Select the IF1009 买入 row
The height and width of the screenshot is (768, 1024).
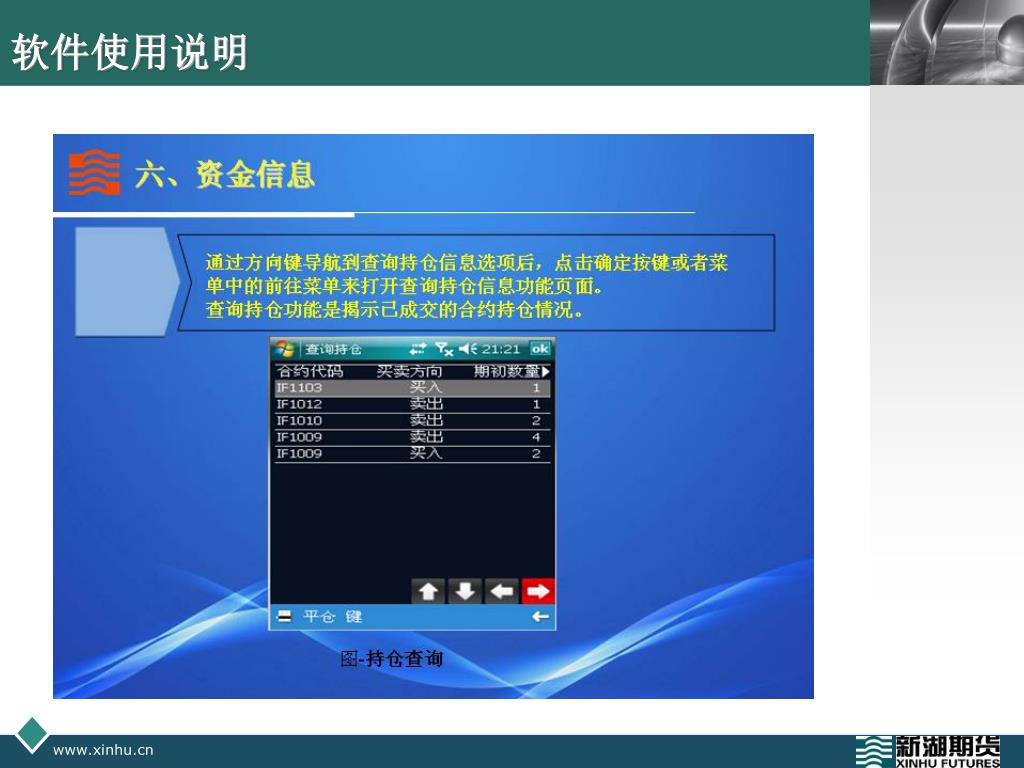[x=412, y=454]
